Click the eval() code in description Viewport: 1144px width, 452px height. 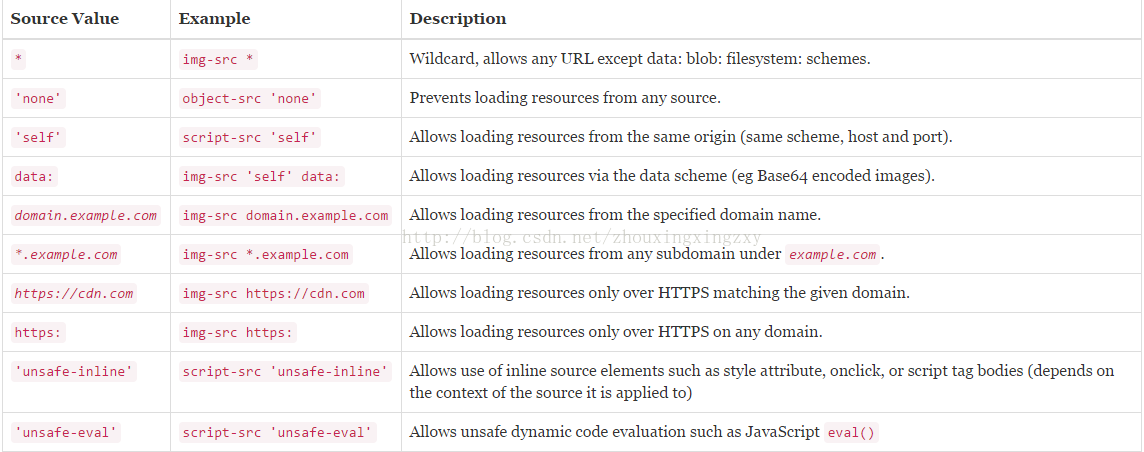tap(851, 432)
